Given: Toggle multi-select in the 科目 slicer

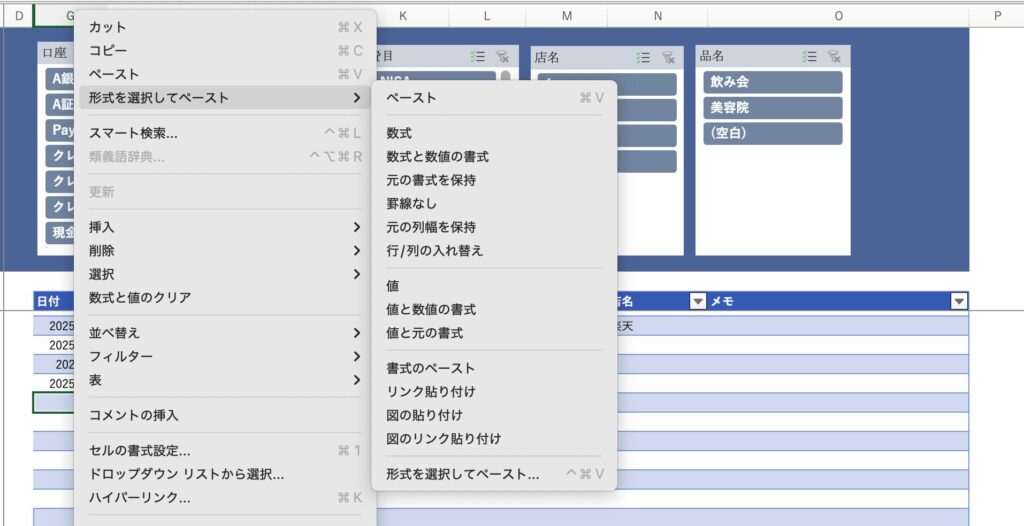Looking at the screenshot, I should click(x=478, y=57).
